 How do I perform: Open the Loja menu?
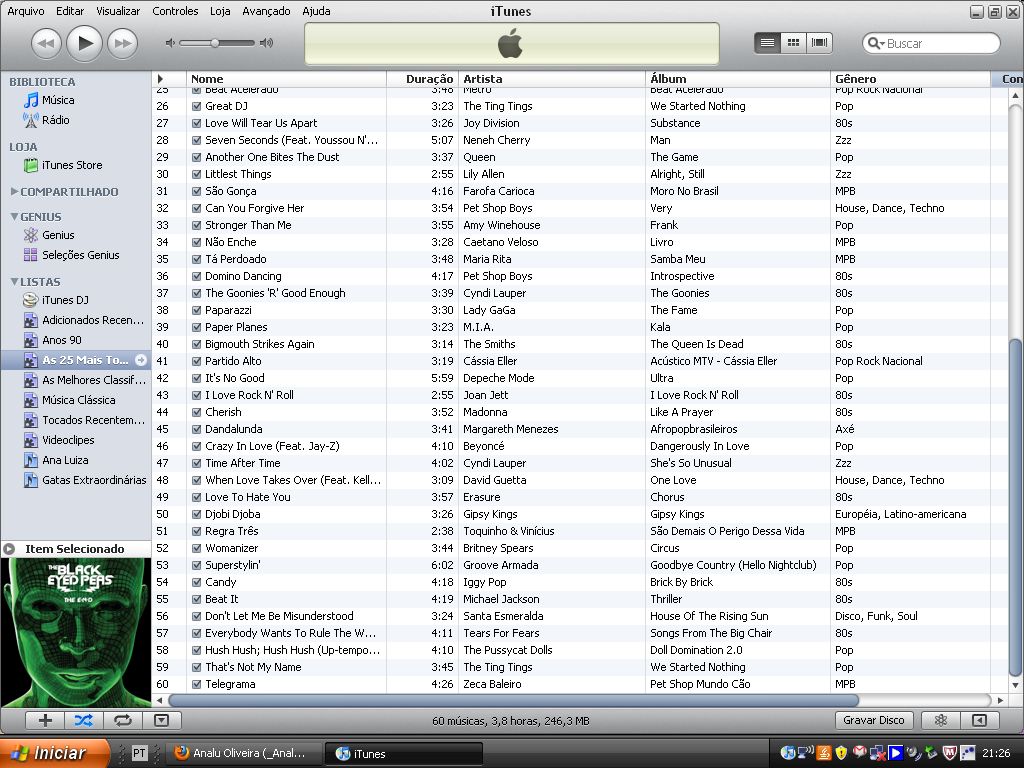tap(220, 11)
